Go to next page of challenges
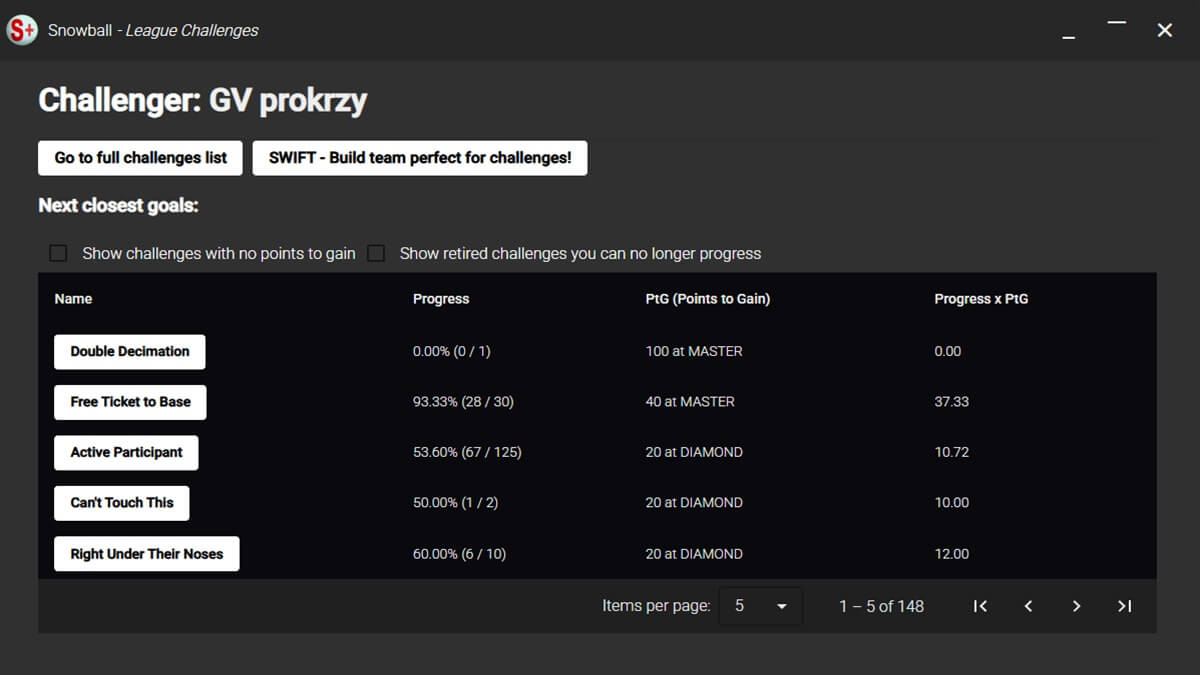 (1076, 606)
